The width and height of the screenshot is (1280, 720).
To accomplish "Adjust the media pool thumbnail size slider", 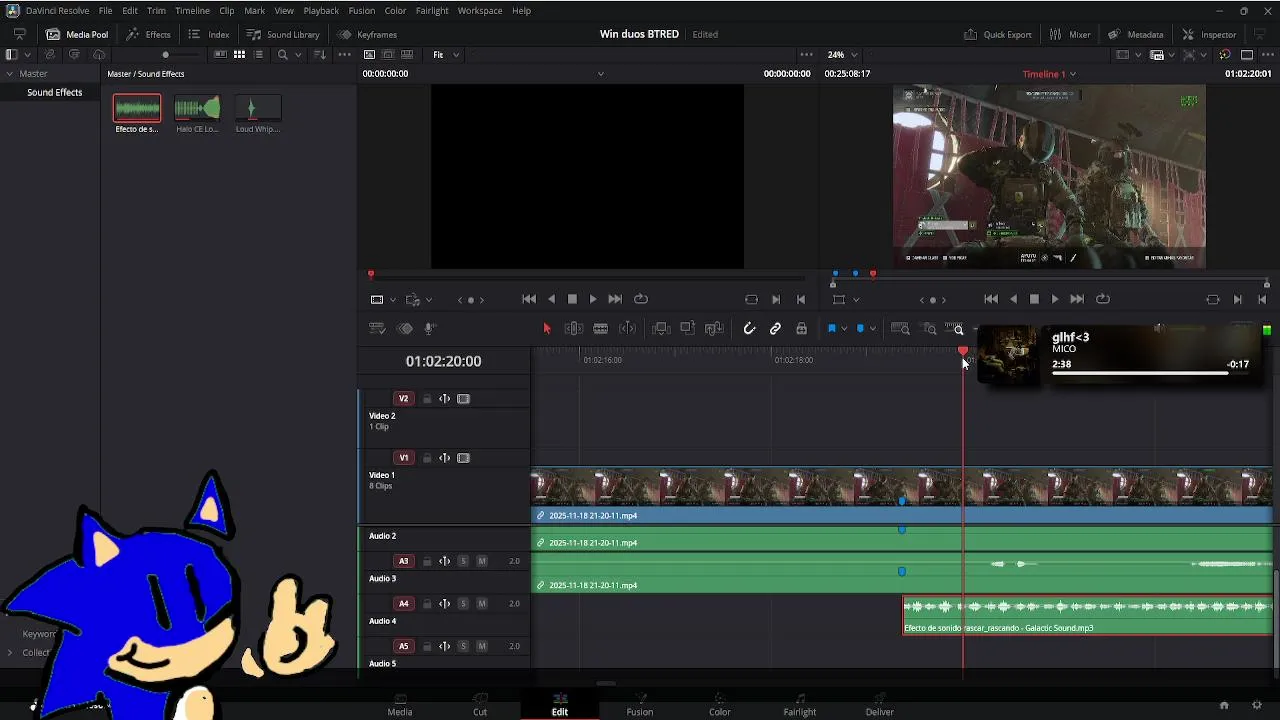I will pos(166,55).
